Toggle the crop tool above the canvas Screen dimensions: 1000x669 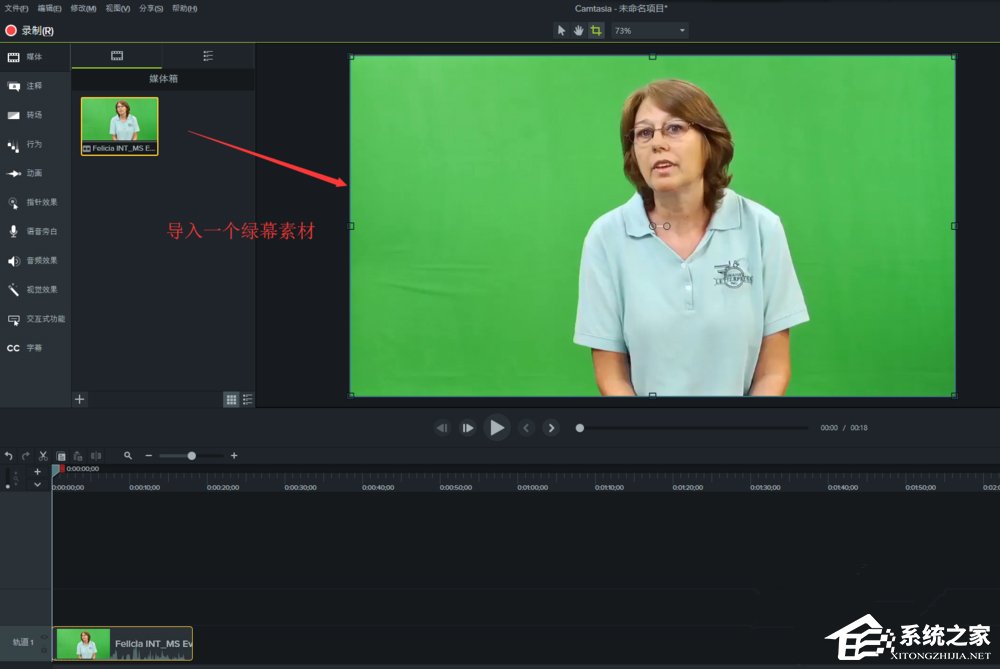click(597, 30)
